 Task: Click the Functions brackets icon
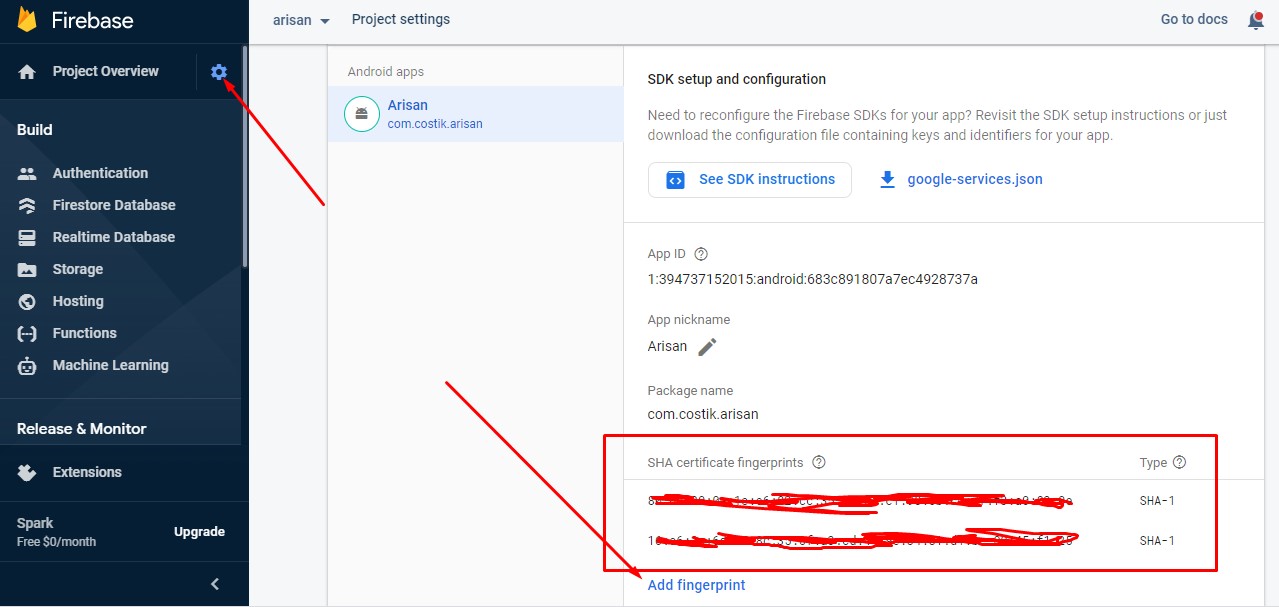[x=27, y=333]
